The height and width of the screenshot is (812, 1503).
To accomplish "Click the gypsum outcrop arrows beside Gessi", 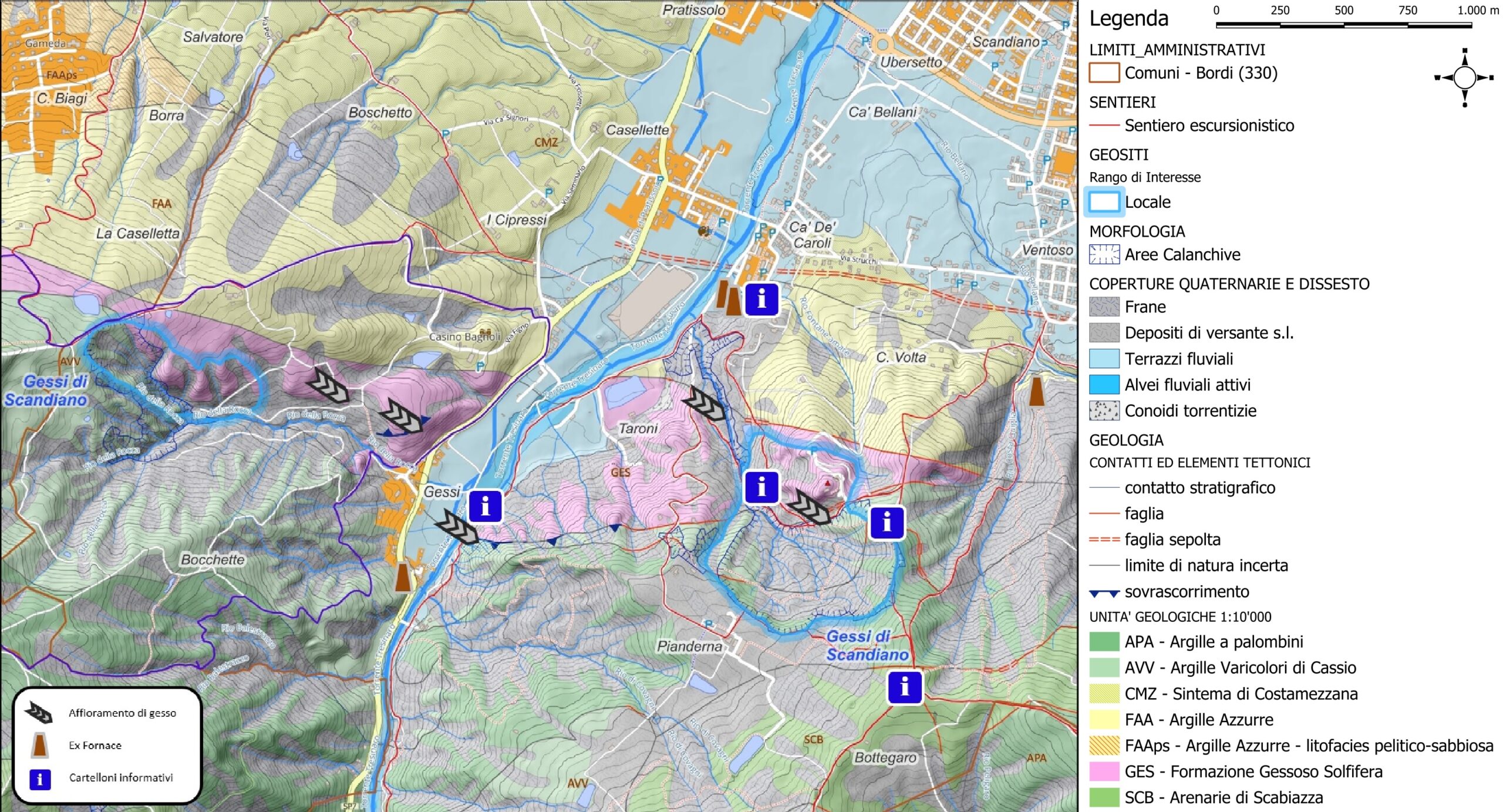I will [x=457, y=527].
